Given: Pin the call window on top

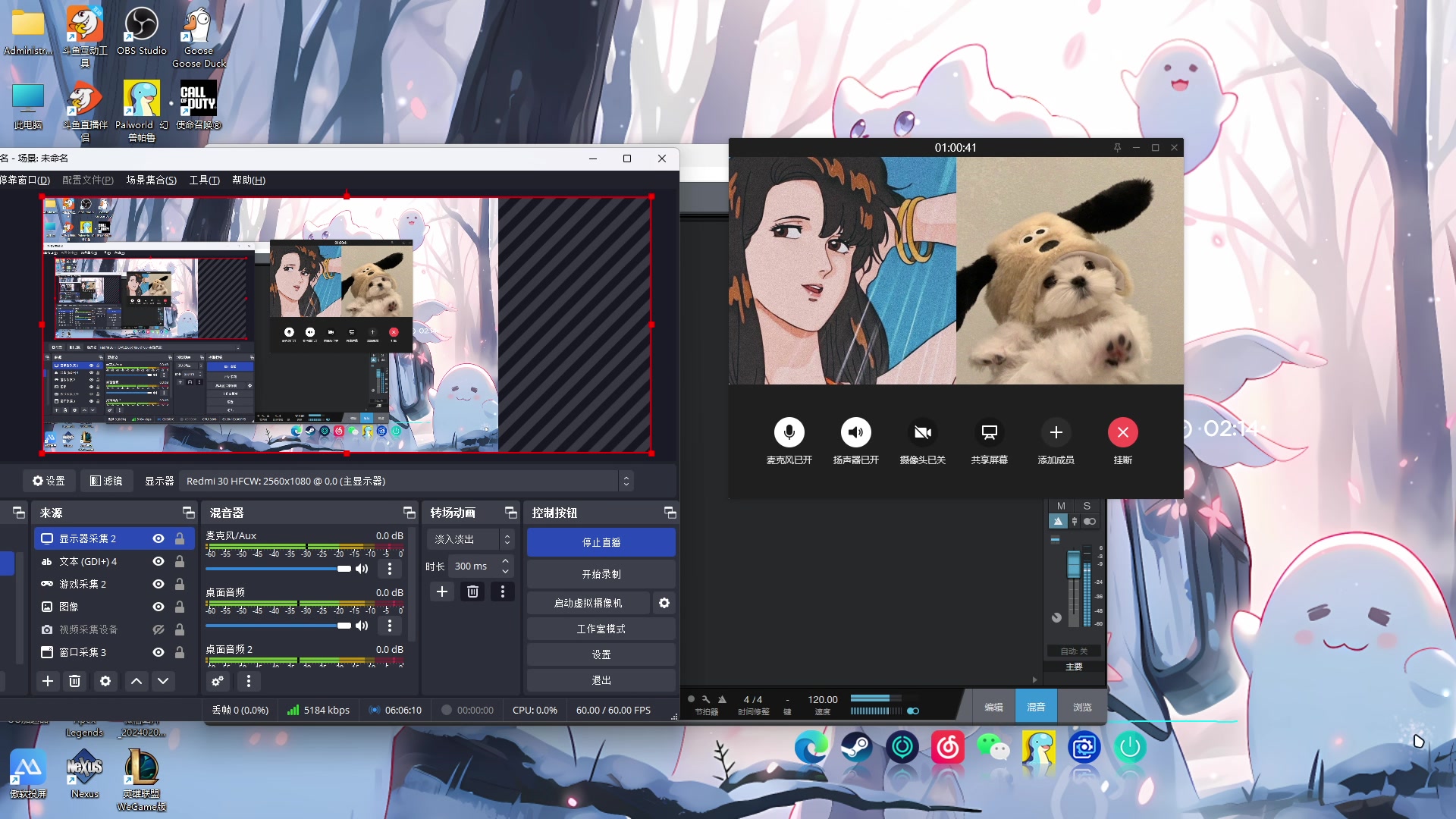Looking at the screenshot, I should [1117, 148].
